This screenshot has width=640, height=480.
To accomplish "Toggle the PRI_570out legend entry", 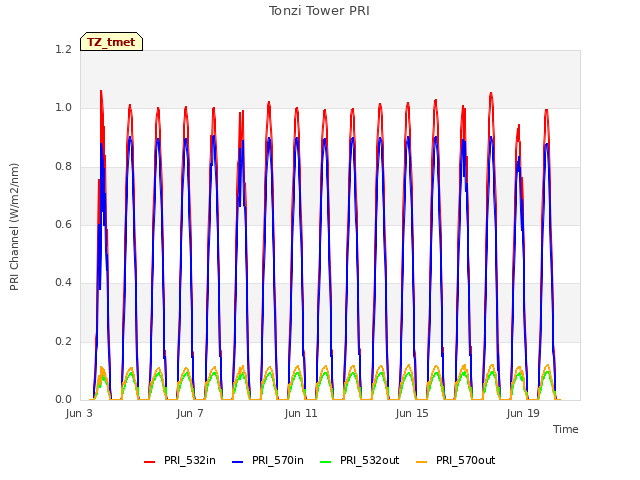I will 455,461.
